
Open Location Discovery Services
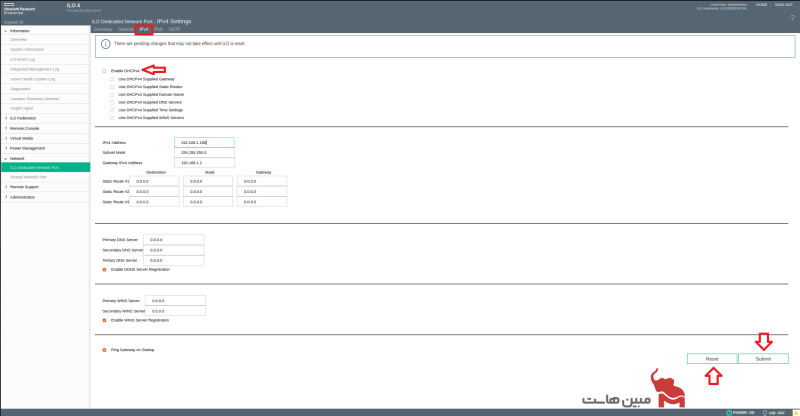coord(35,99)
